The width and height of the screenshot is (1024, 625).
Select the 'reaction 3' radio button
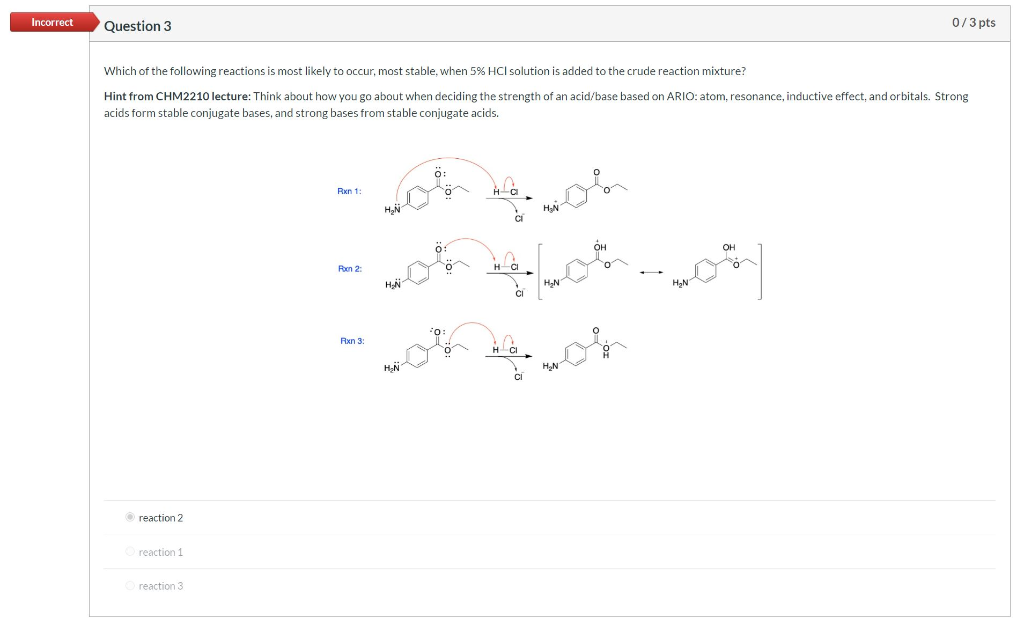pos(130,586)
